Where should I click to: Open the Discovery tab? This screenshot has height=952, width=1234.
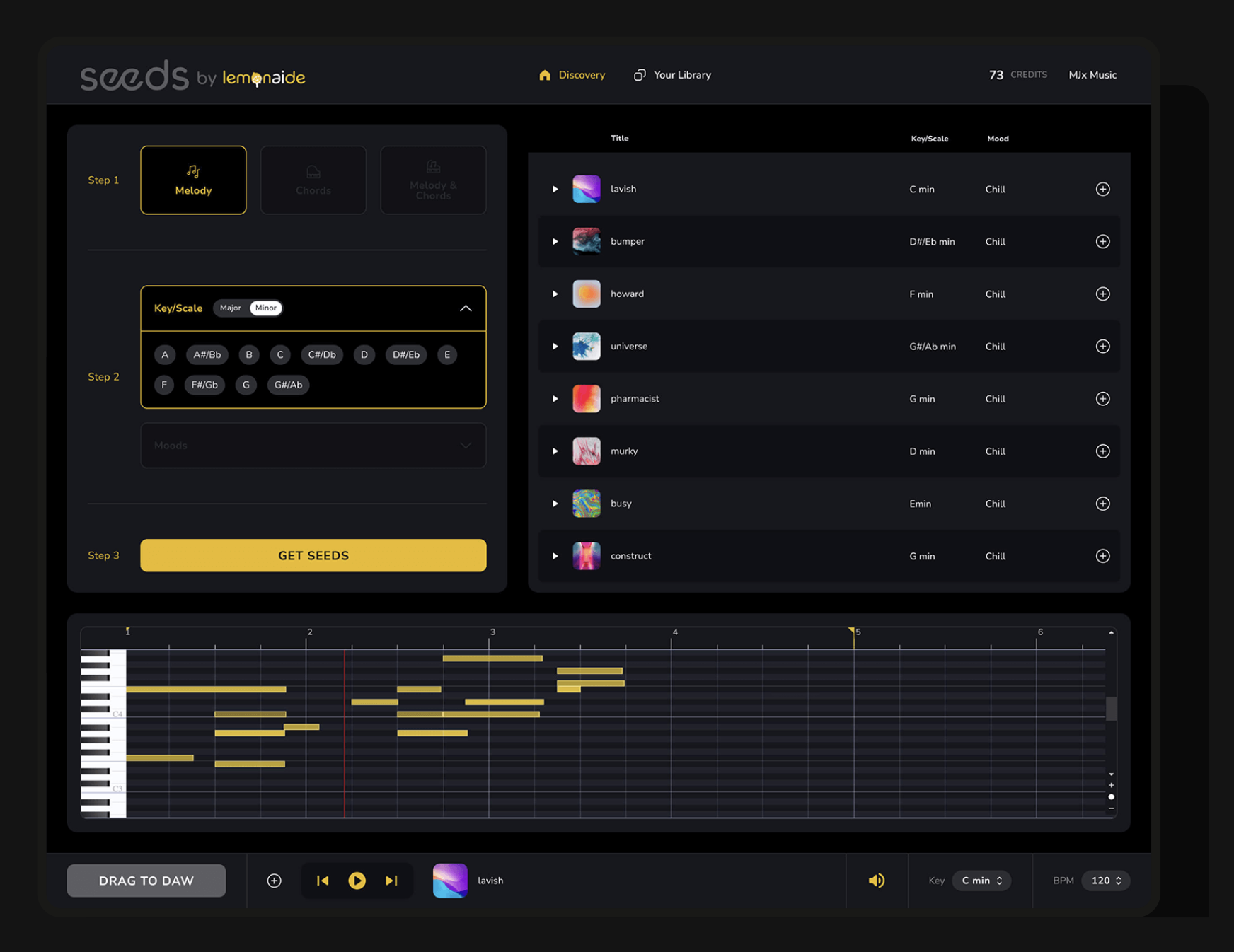click(572, 75)
